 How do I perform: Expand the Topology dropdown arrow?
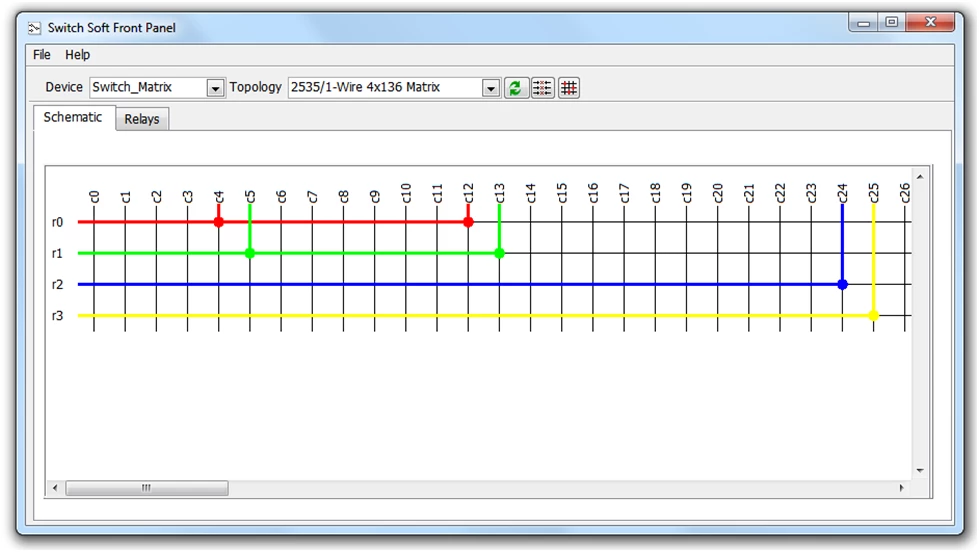490,88
